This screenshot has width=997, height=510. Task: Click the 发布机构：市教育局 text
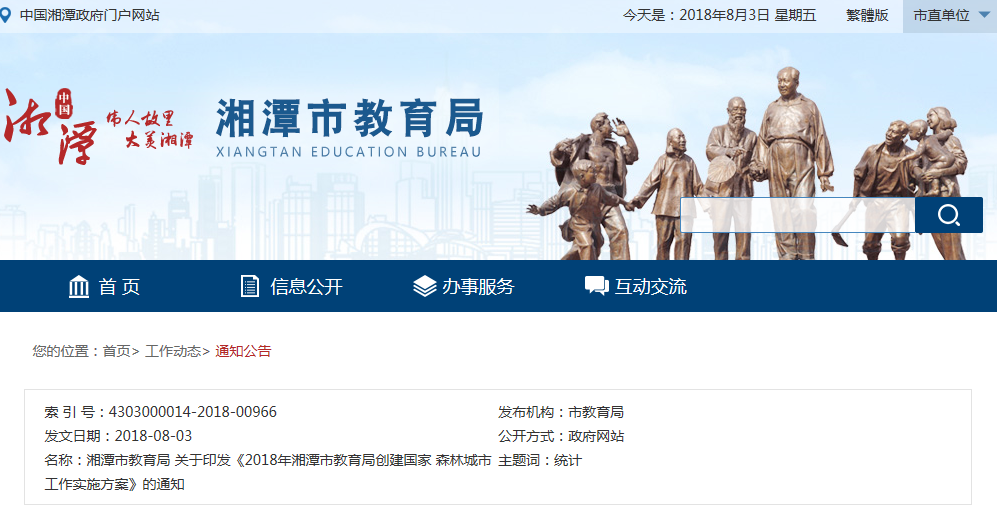pos(561,412)
